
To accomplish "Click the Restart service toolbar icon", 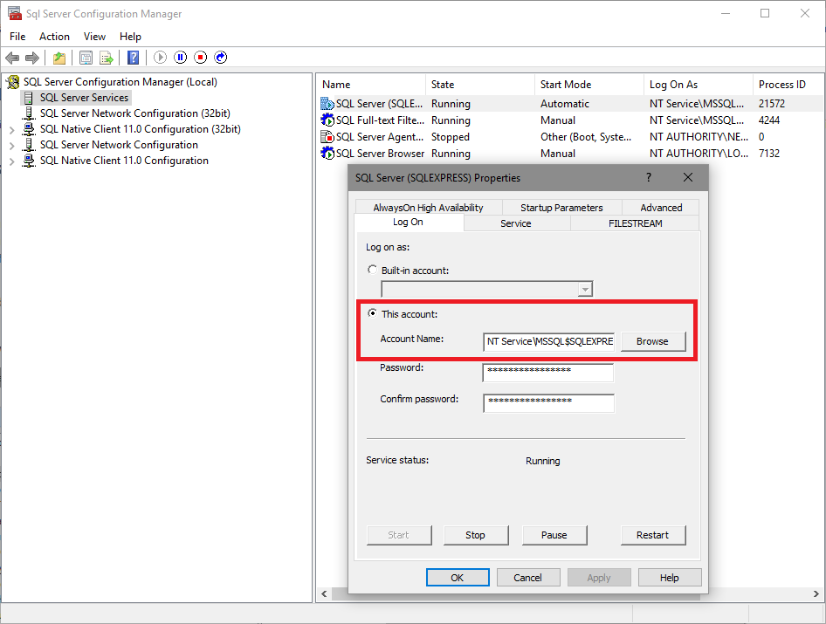I will pos(222,57).
